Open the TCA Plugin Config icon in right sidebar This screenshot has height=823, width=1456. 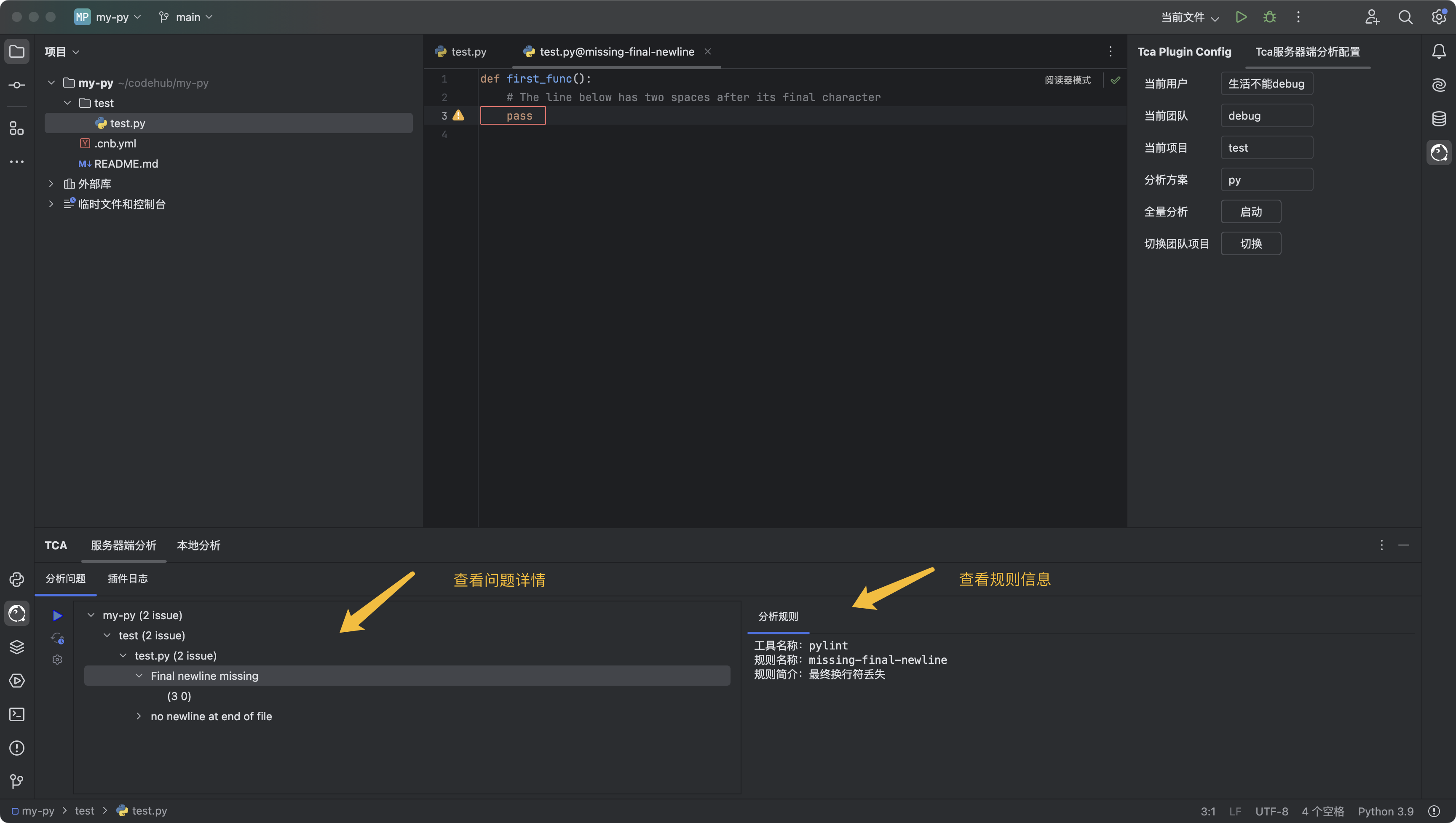point(1439,152)
